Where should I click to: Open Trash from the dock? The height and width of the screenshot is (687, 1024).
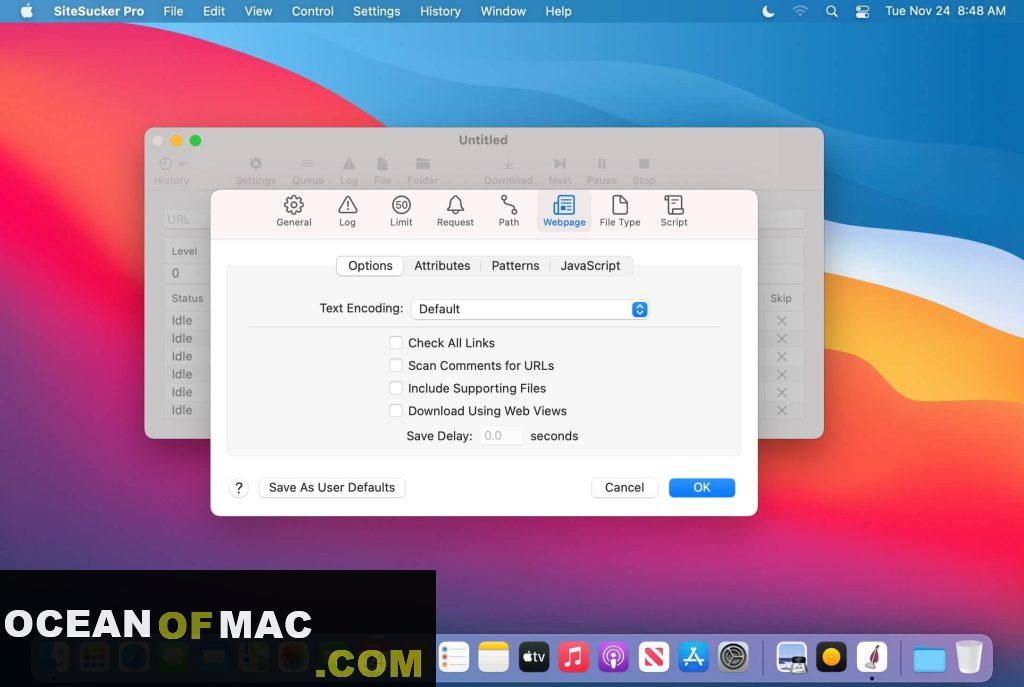coord(968,657)
